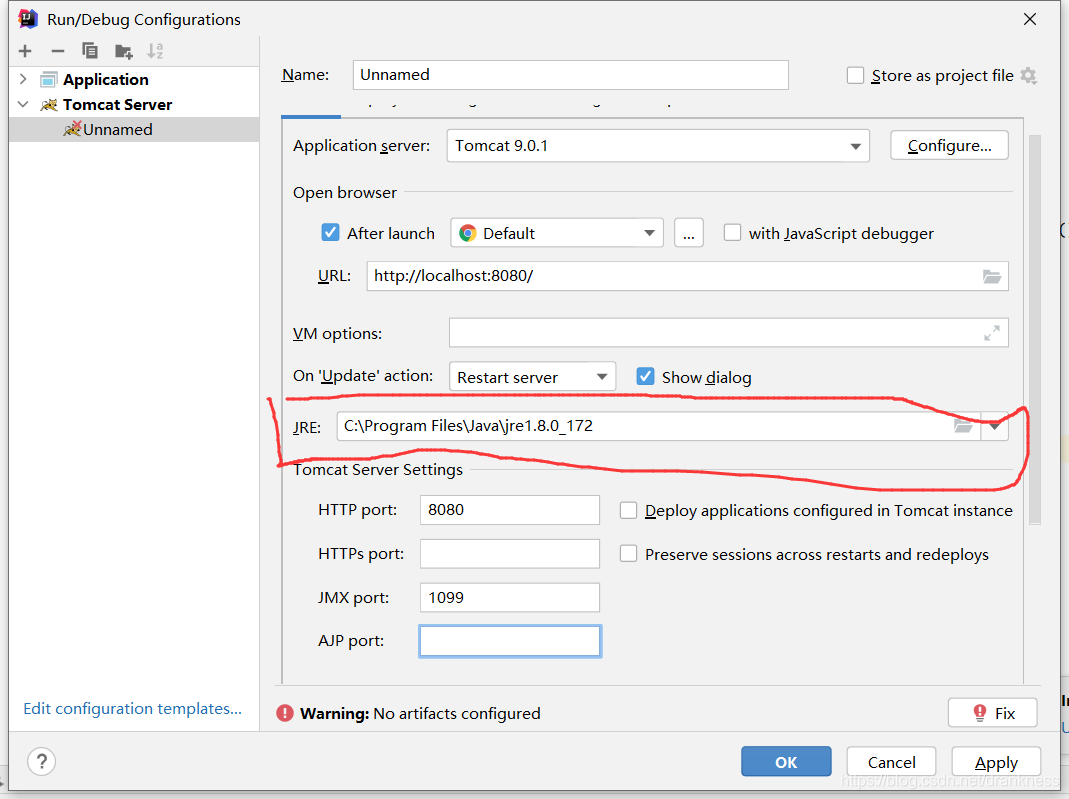
Task: Enable with JavaScript debugger
Action: [x=732, y=232]
